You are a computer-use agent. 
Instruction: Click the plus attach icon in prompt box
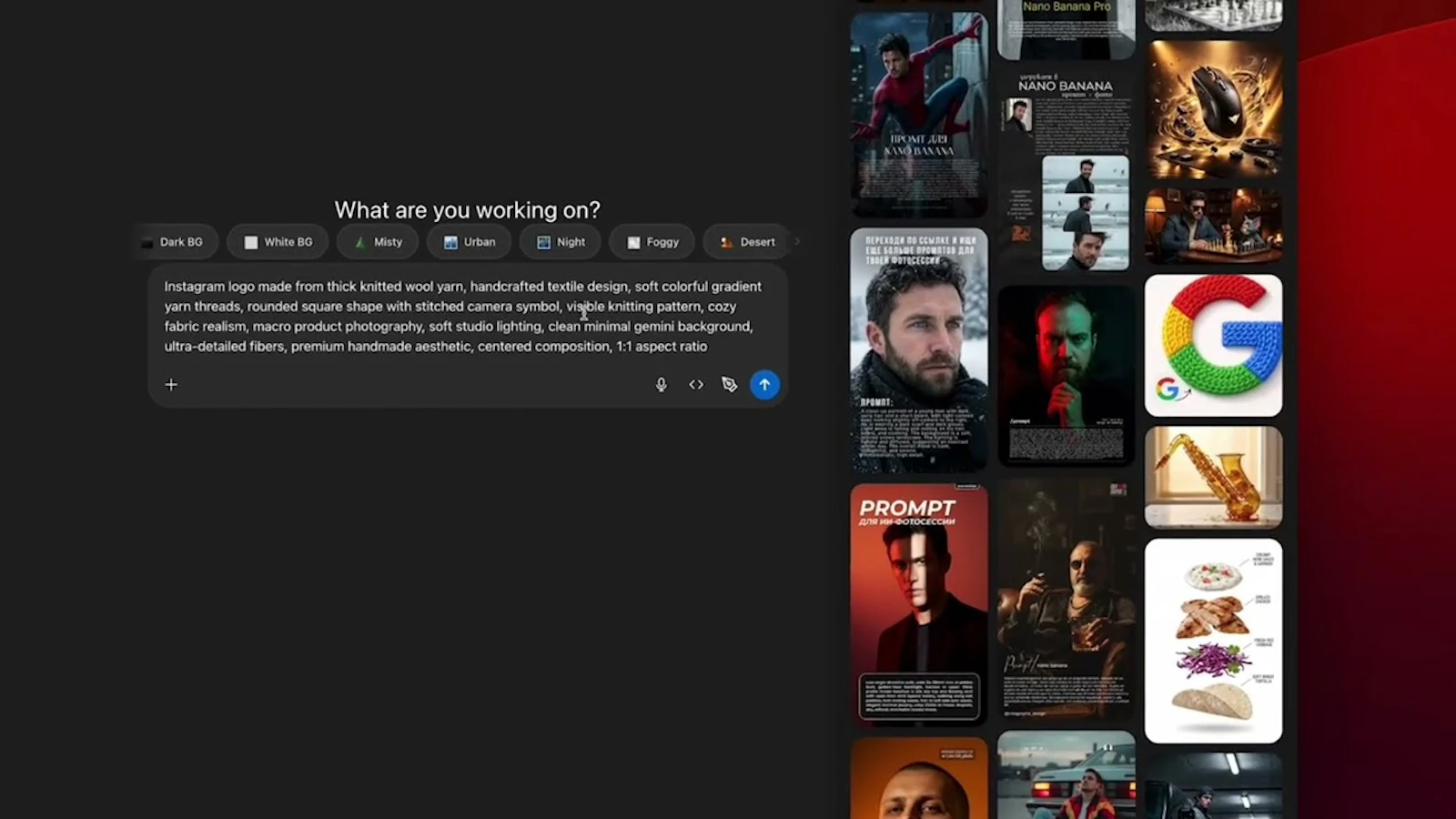point(171,385)
